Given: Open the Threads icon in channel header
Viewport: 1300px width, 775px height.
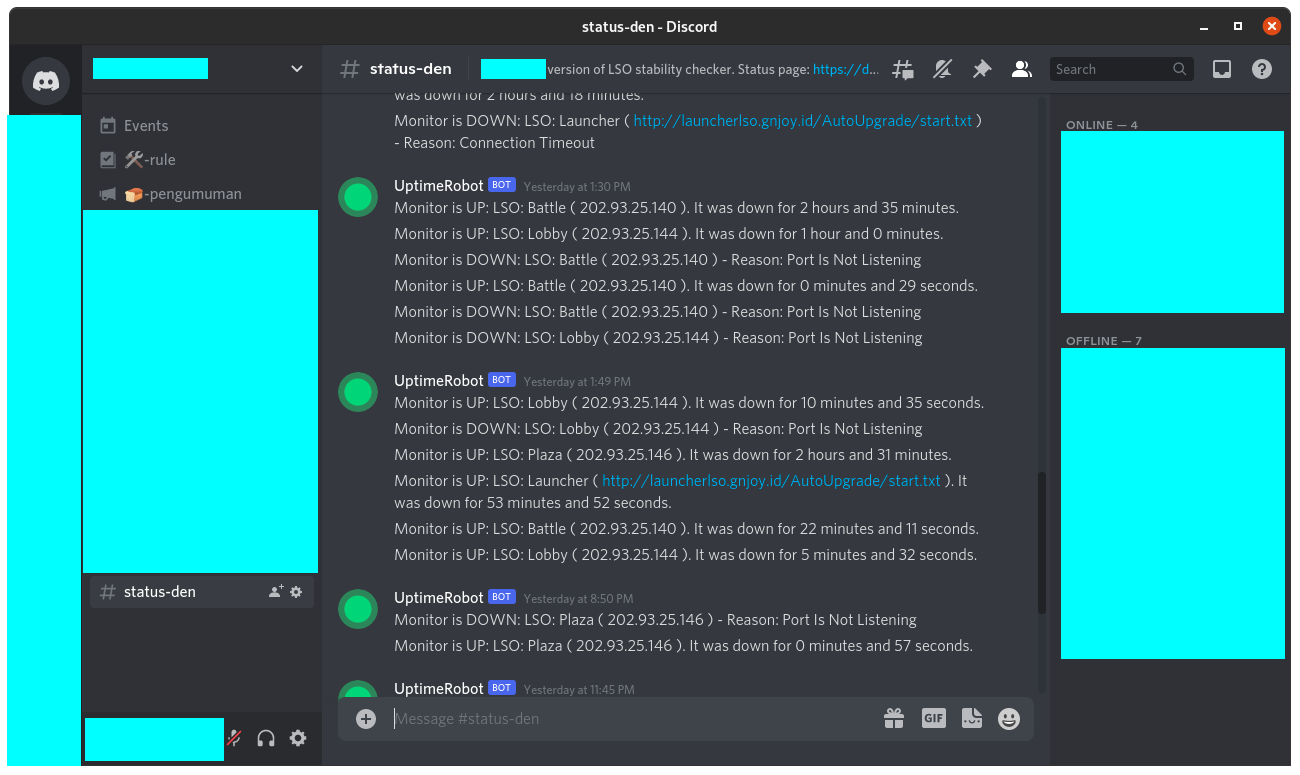Looking at the screenshot, I should pyautogui.click(x=903, y=69).
